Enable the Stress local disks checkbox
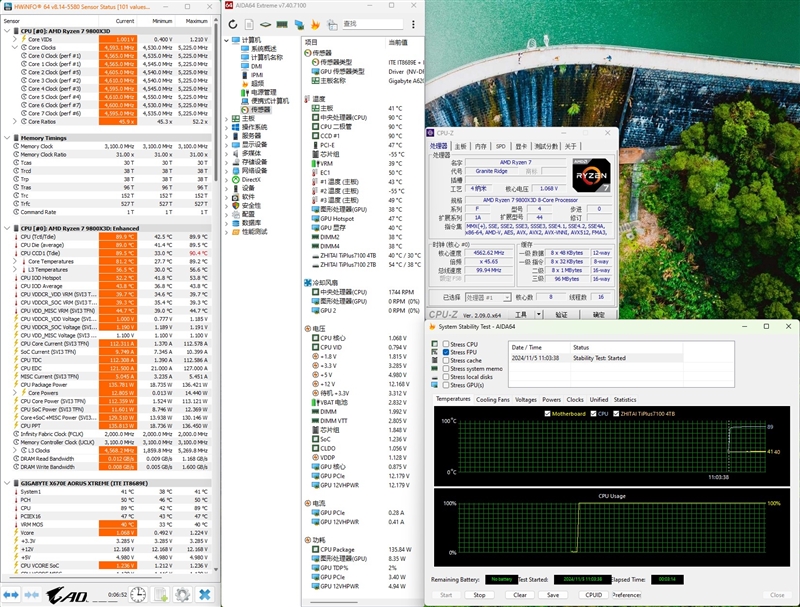800x607 pixels. [x=446, y=377]
